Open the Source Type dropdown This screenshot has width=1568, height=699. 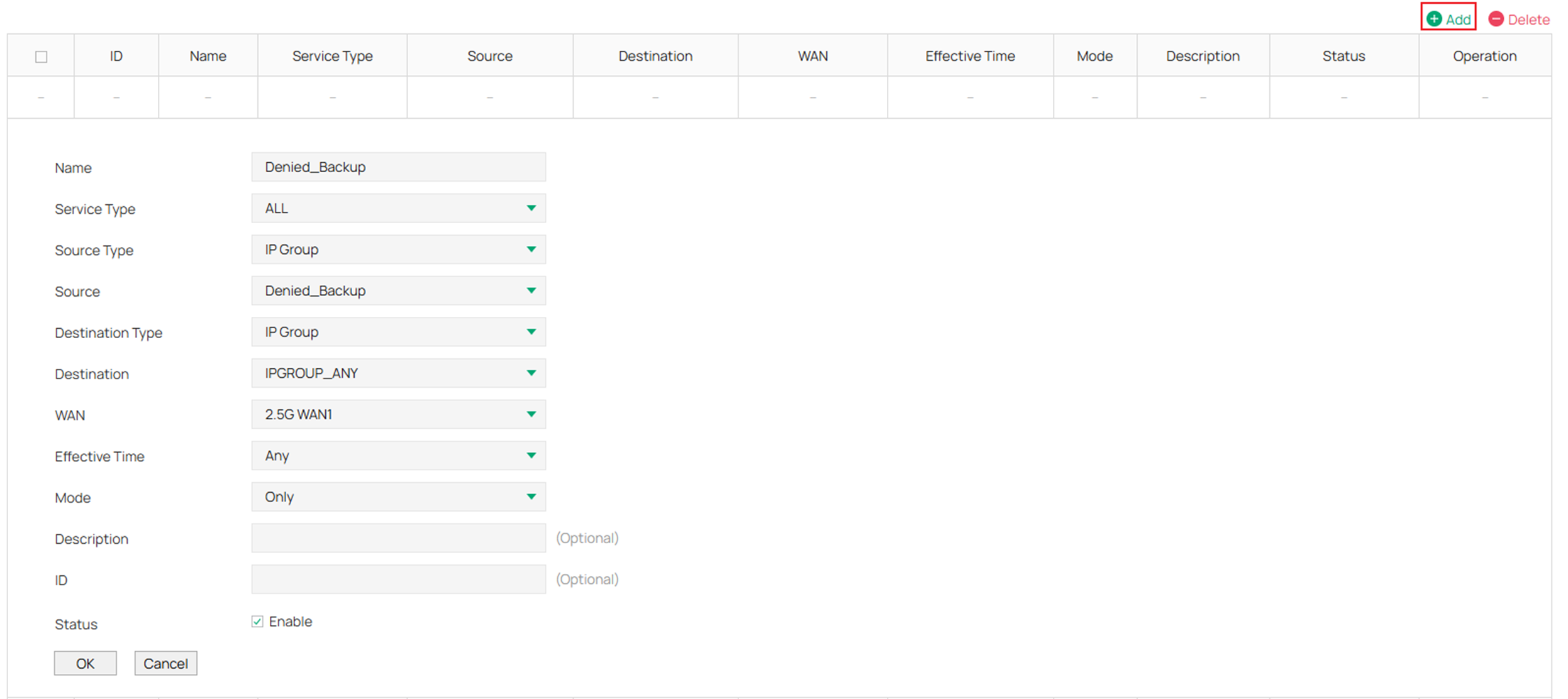pos(399,250)
